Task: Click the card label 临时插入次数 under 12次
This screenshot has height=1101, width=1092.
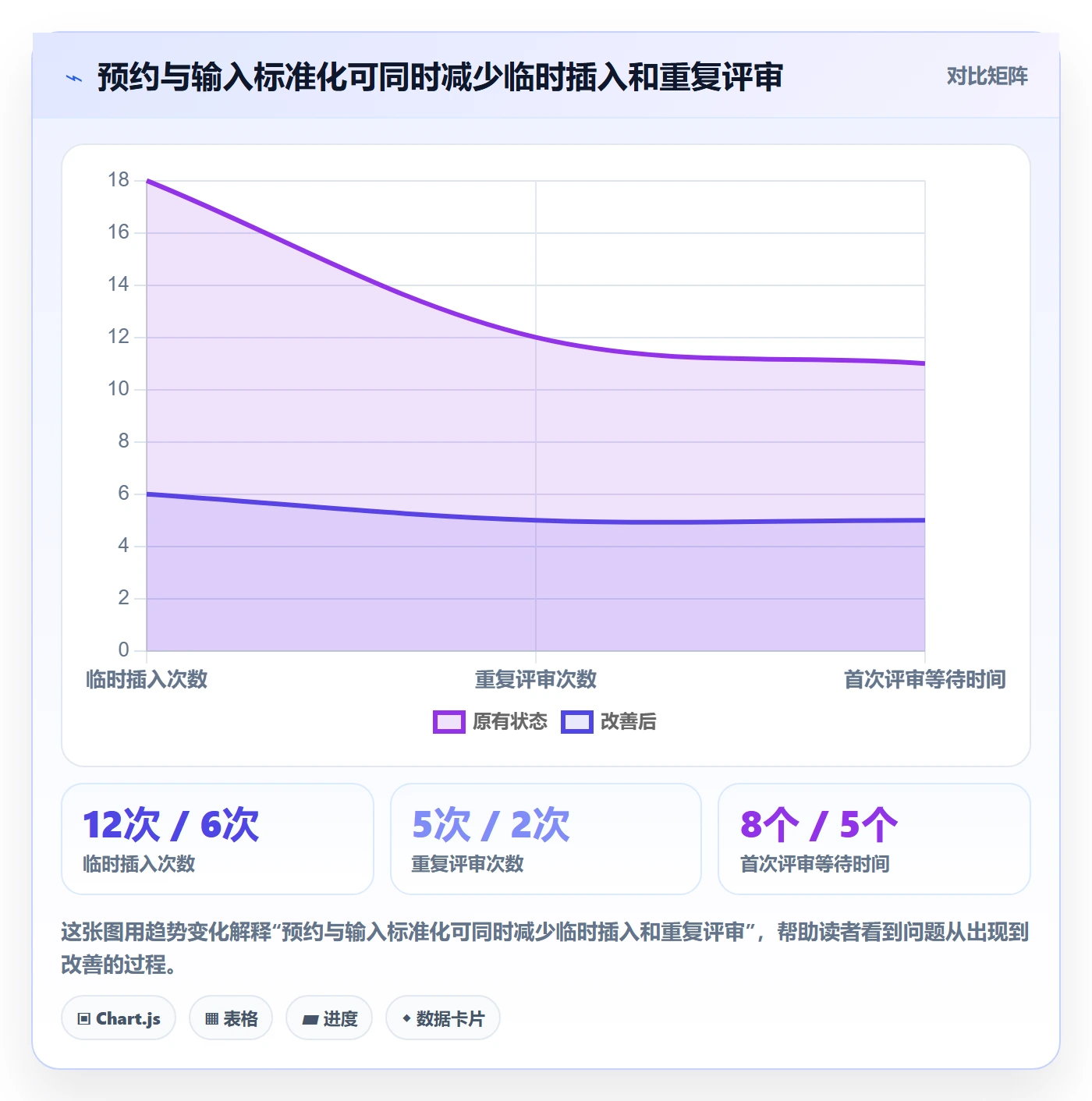Action: click(x=139, y=864)
